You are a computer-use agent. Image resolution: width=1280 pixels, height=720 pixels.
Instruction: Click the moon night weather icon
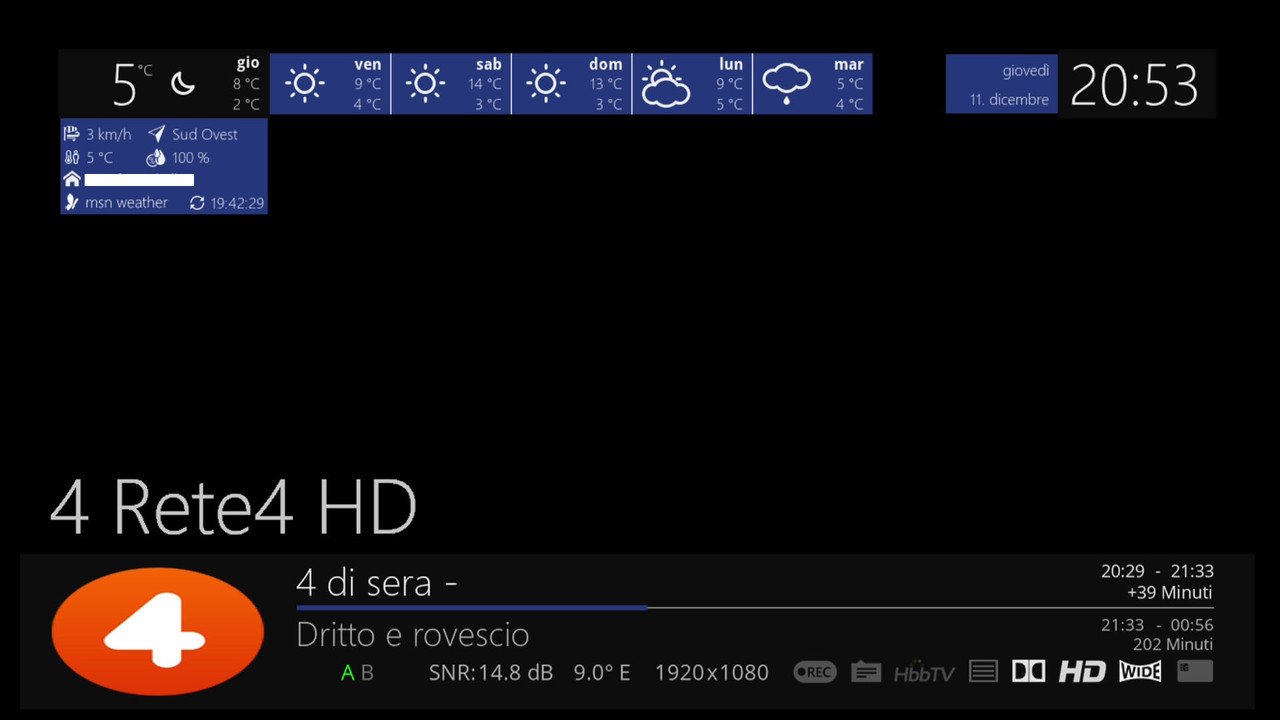[x=183, y=83]
